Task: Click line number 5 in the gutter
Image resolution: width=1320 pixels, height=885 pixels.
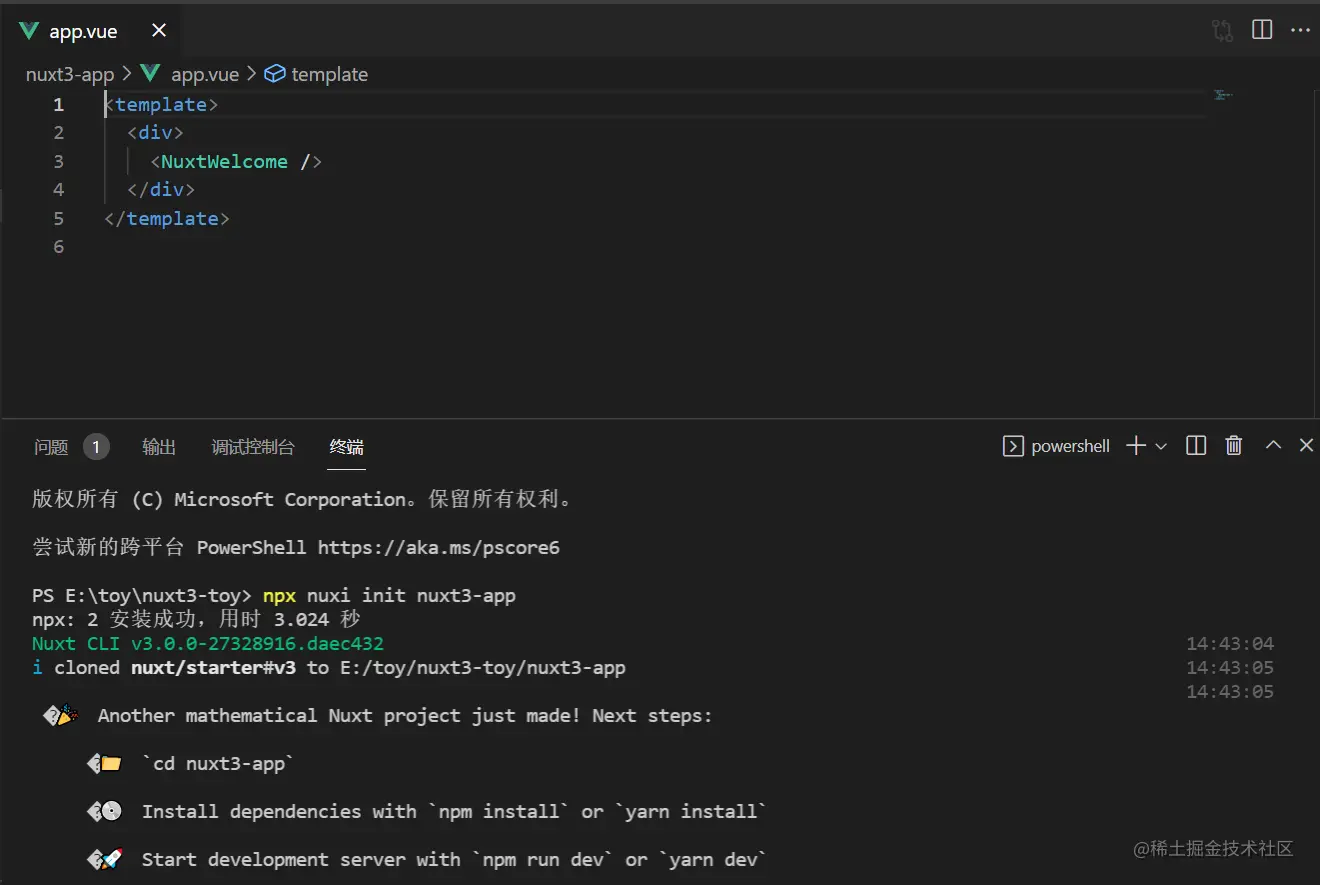Action: 58,218
